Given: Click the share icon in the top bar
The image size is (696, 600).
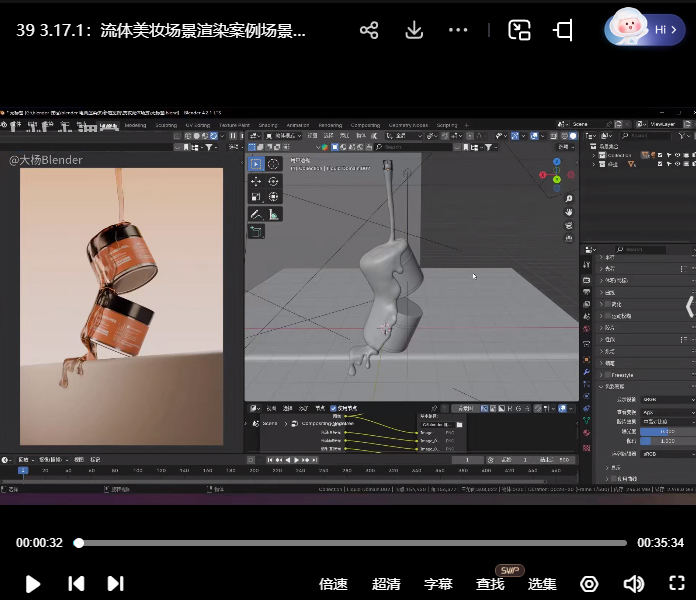Looking at the screenshot, I should tap(369, 30).
